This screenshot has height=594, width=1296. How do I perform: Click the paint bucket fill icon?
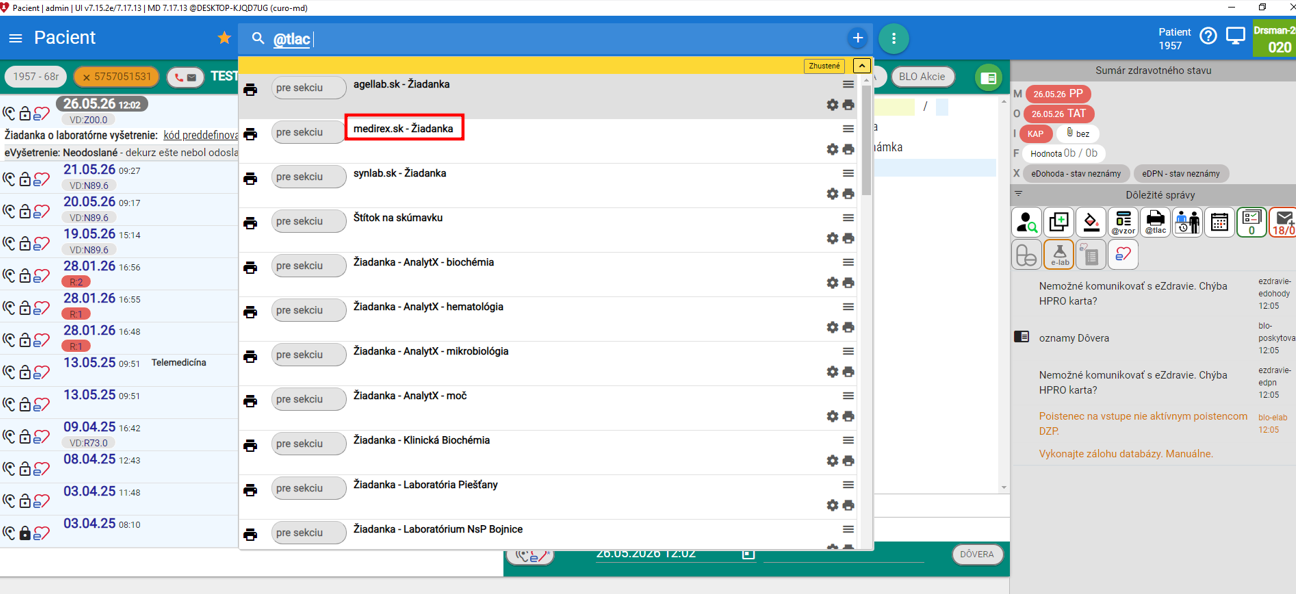coord(1091,222)
